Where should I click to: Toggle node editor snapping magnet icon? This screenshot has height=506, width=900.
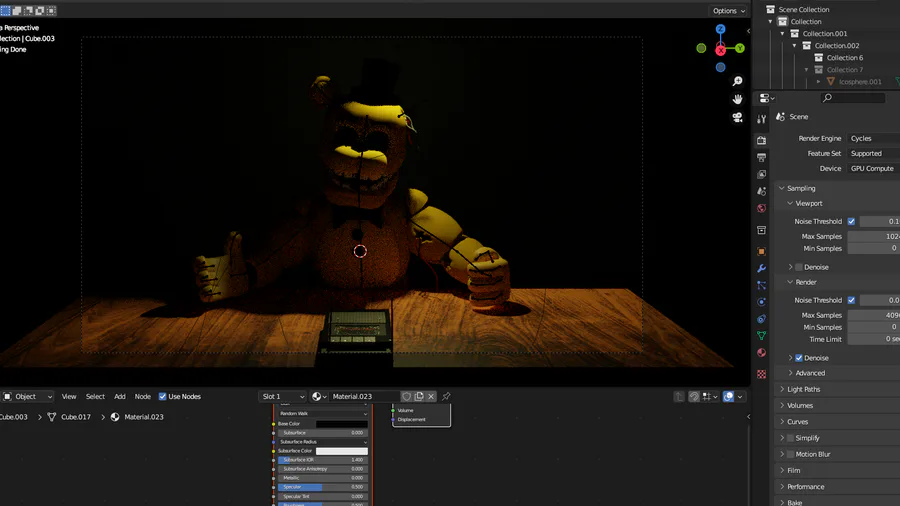click(694, 396)
